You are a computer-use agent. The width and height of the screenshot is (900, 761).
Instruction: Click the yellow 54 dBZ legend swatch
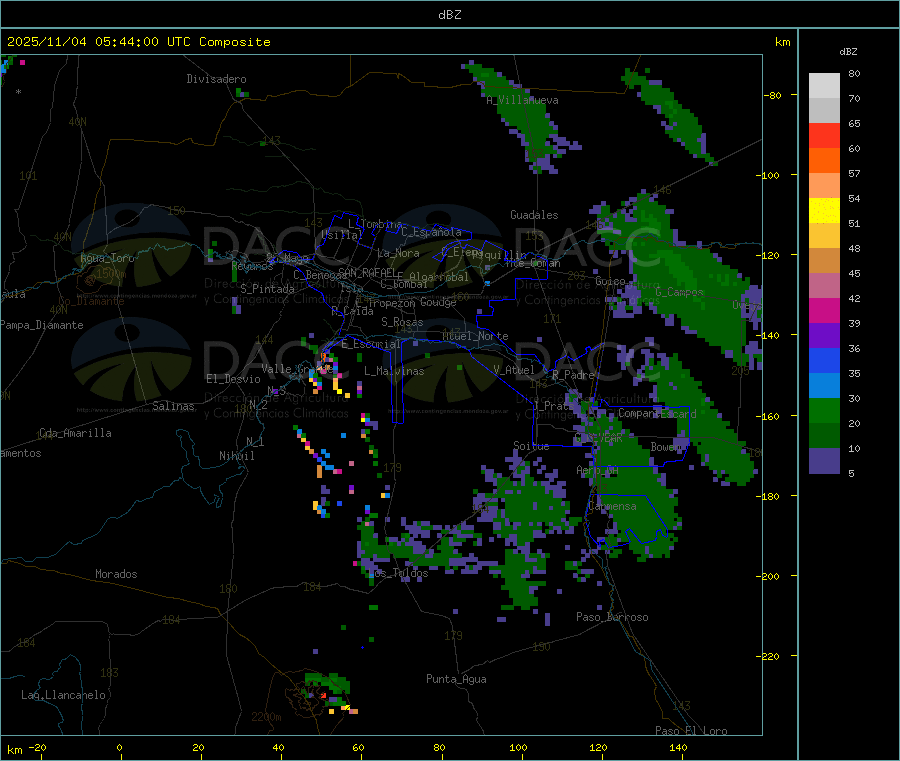[824, 211]
